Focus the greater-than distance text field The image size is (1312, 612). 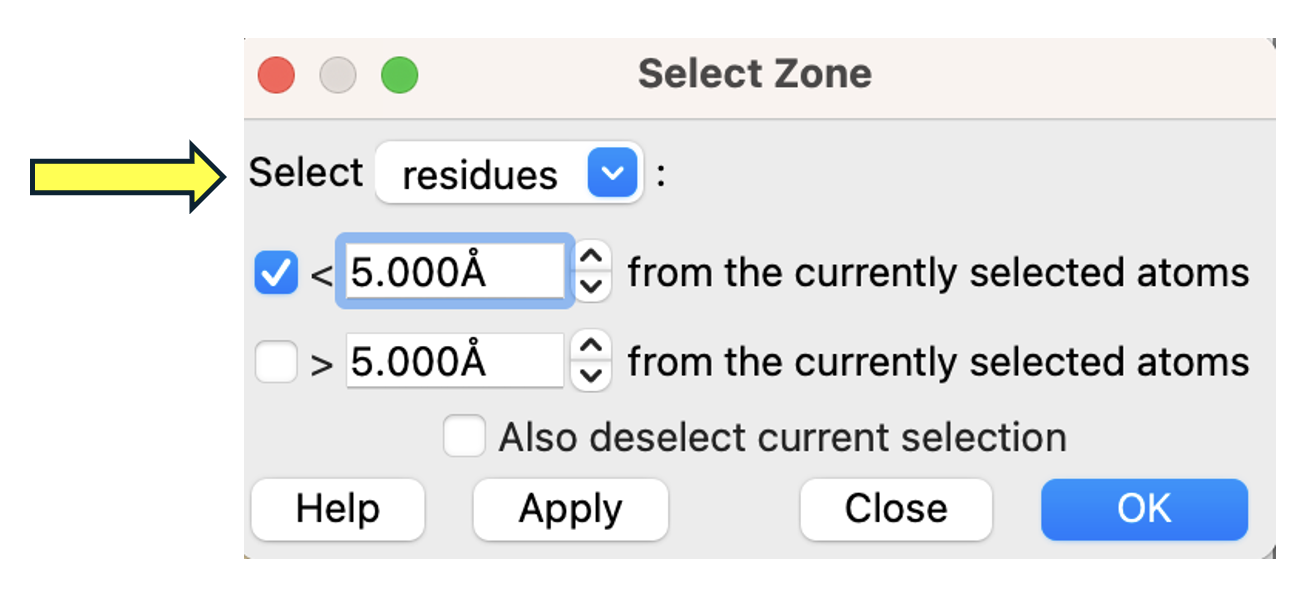pyautogui.click(x=455, y=362)
